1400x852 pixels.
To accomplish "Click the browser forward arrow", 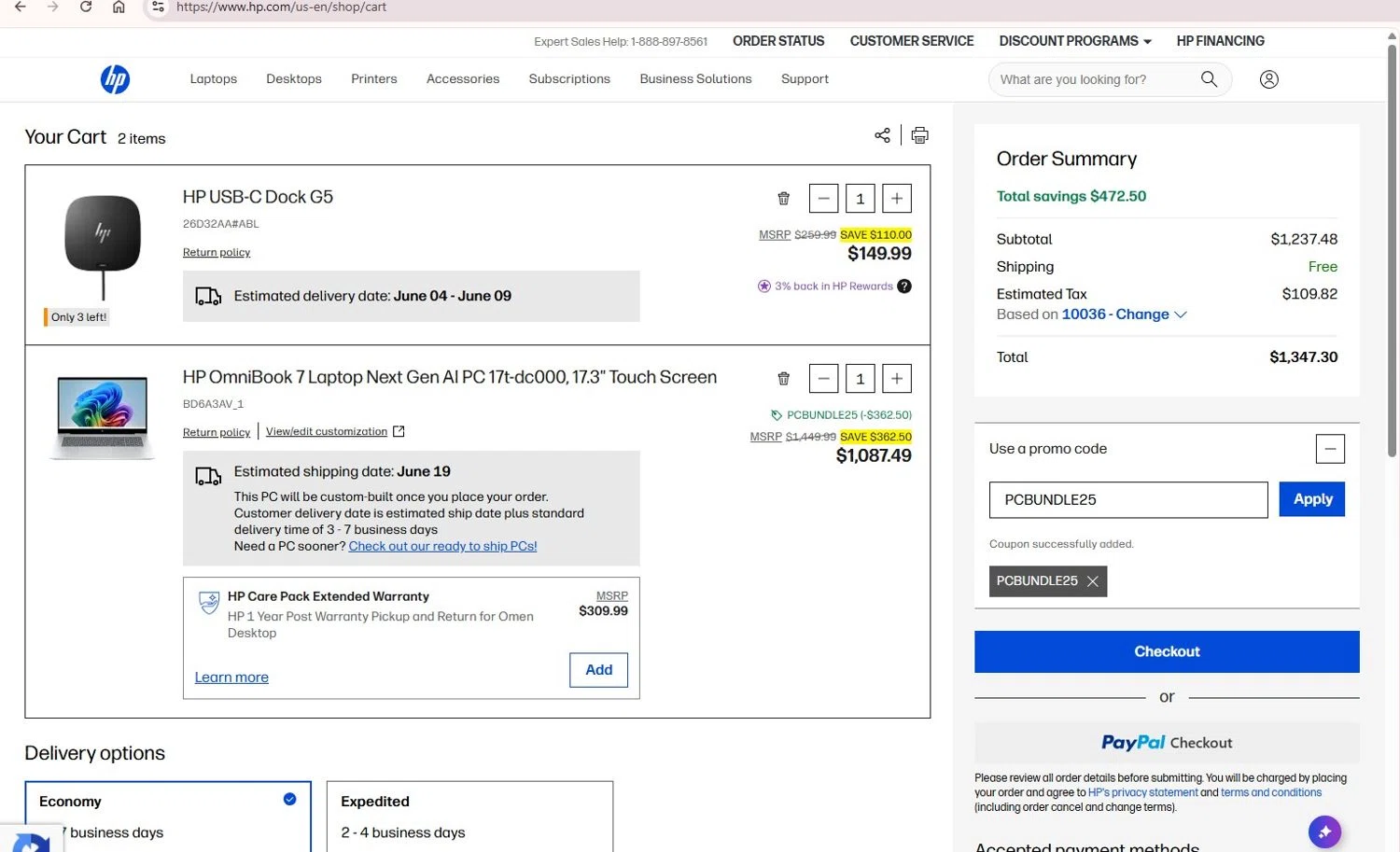I will 53,7.
